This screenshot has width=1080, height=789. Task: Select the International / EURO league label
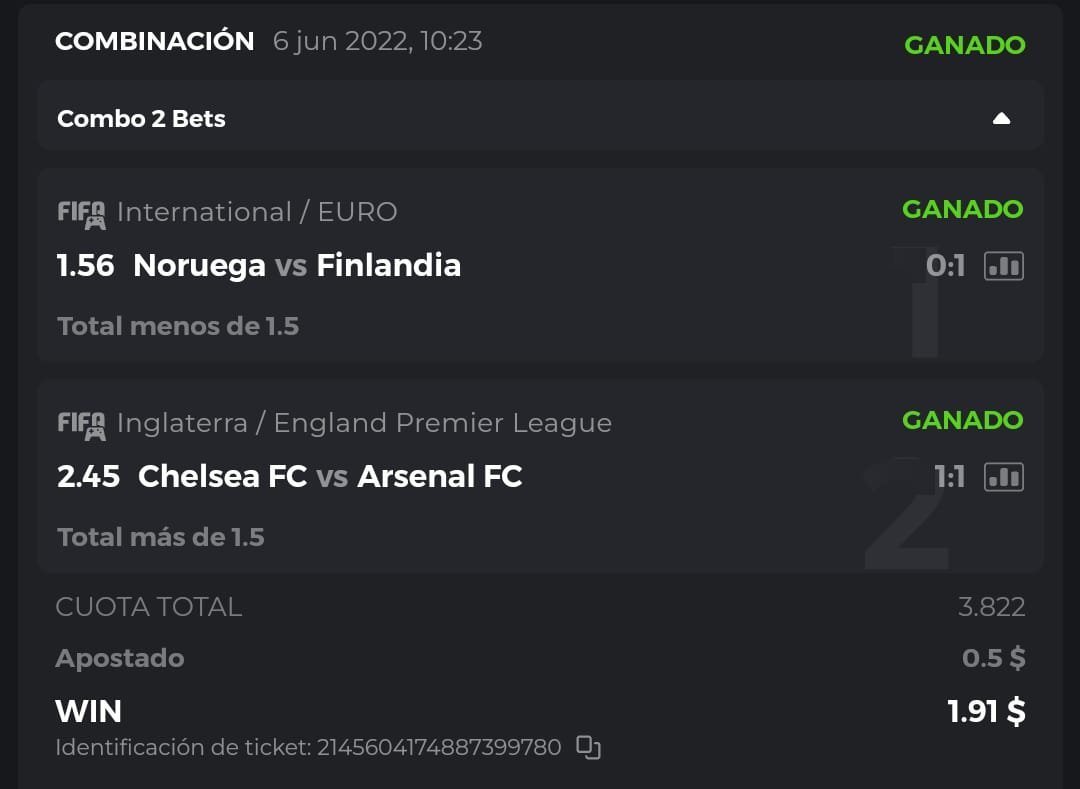pyautogui.click(x=257, y=212)
